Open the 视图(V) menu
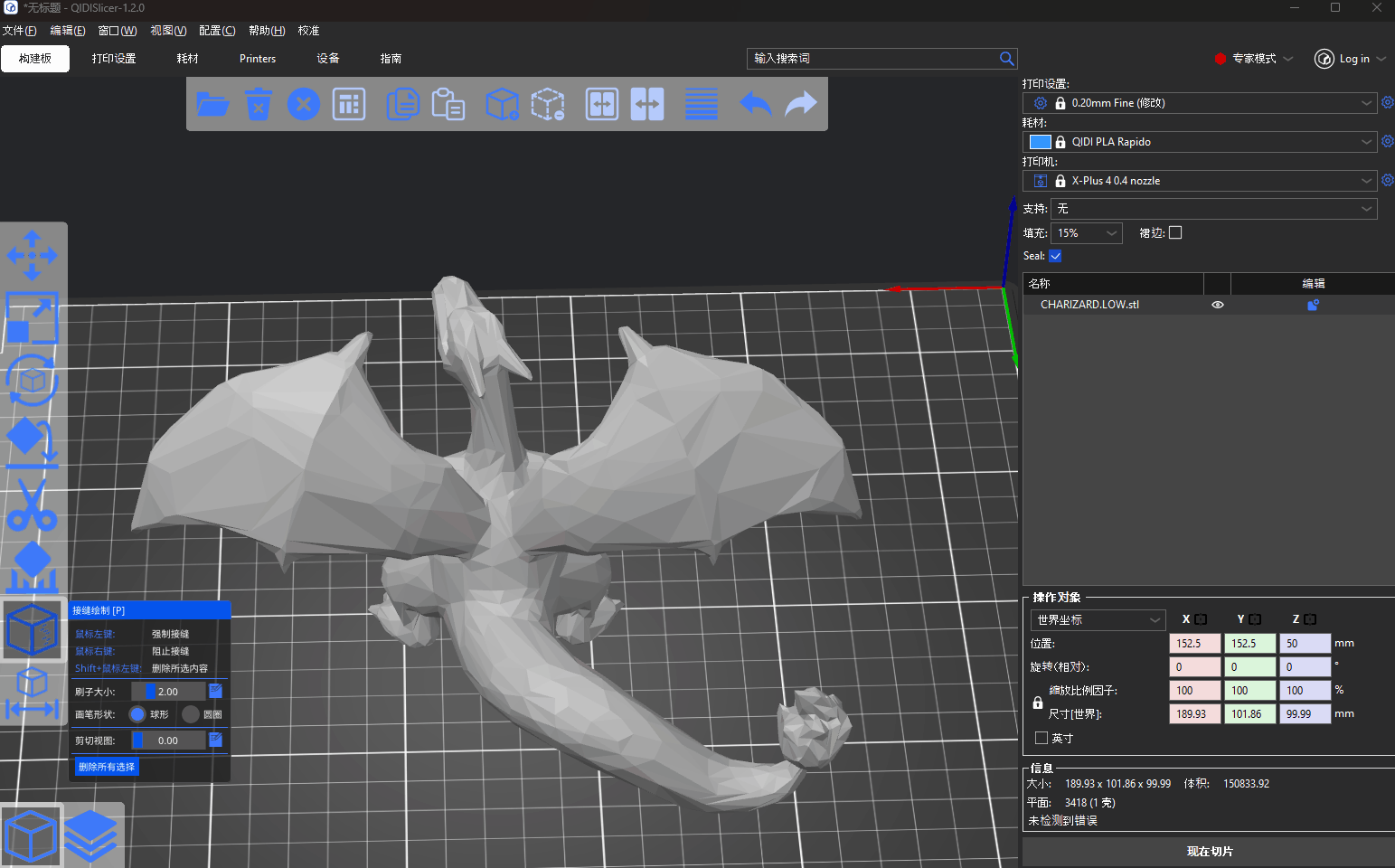Screen dimensions: 1395x868 (x=168, y=31)
